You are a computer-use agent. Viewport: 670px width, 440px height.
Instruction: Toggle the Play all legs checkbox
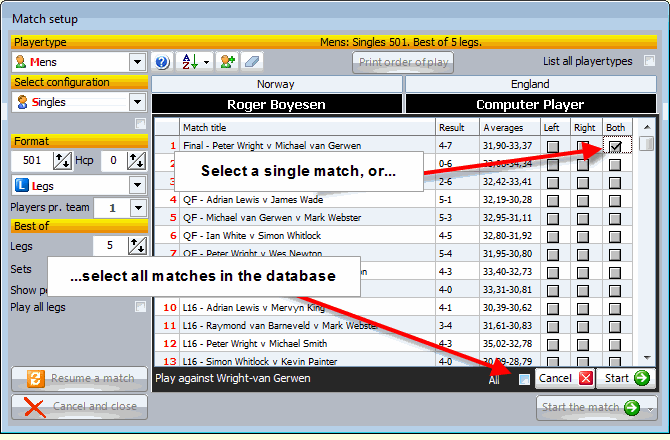pos(140,307)
